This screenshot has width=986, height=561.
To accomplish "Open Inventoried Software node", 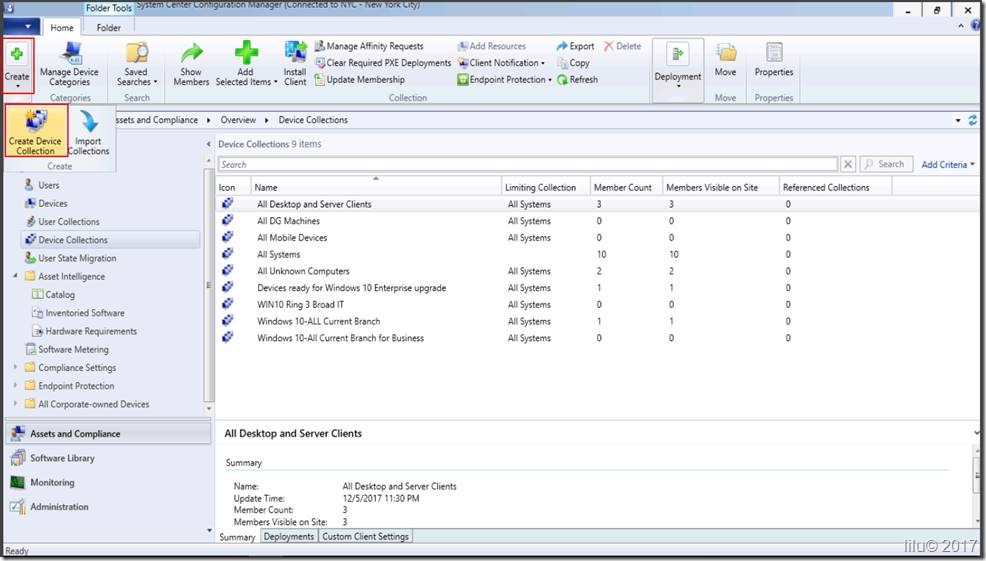I will [x=79, y=313].
